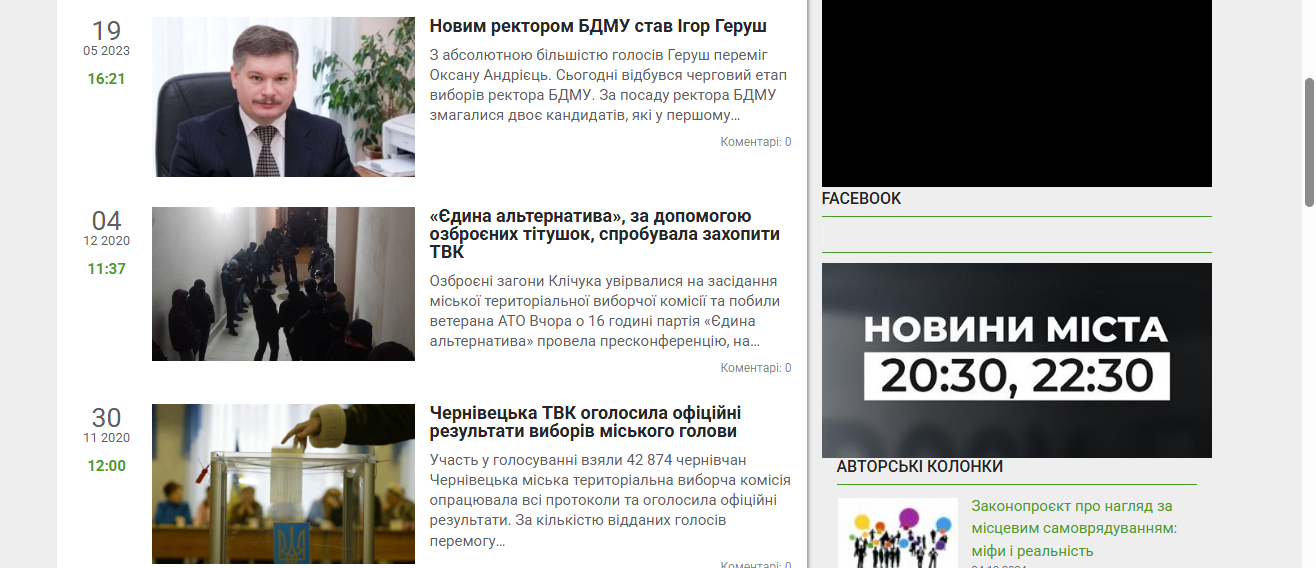1316x568 pixels.
Task: Click the green time '11:37'
Action: click(x=107, y=268)
